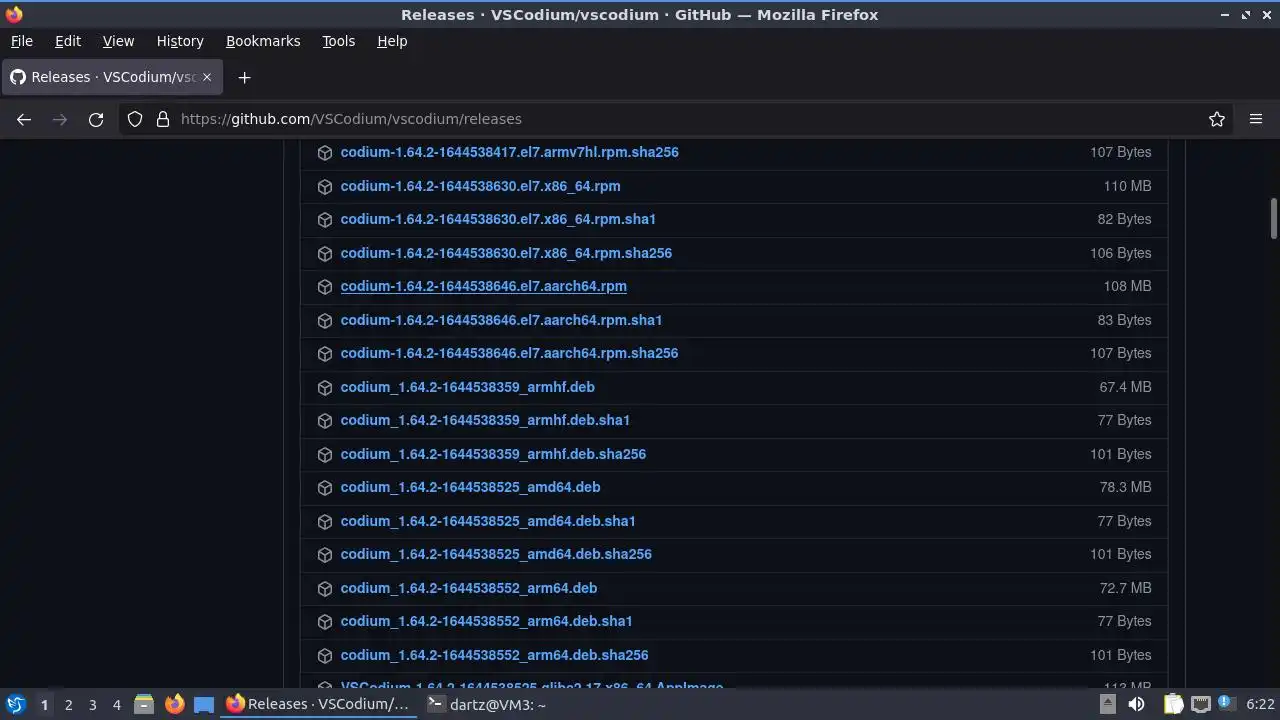This screenshot has width=1280, height=720.
Task: Download codium_1.64.2-1644538552_arm64.deb
Action: (x=468, y=588)
